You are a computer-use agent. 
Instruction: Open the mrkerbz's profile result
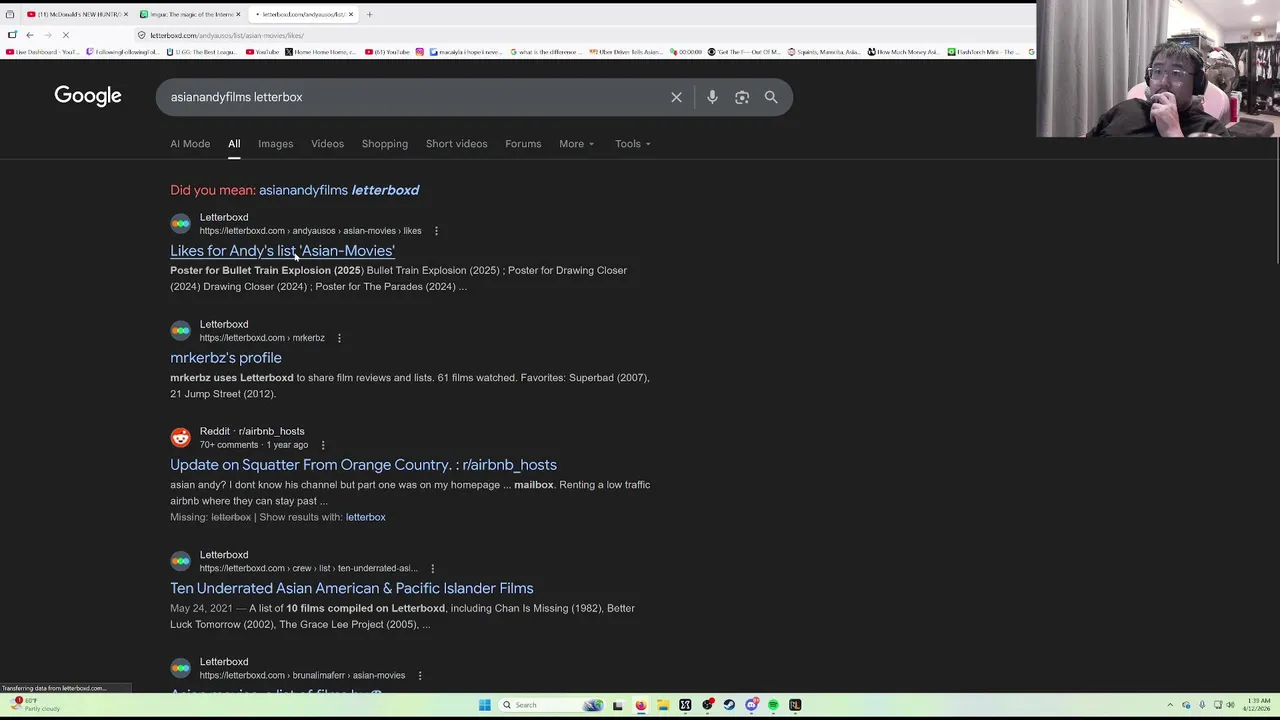[226, 358]
